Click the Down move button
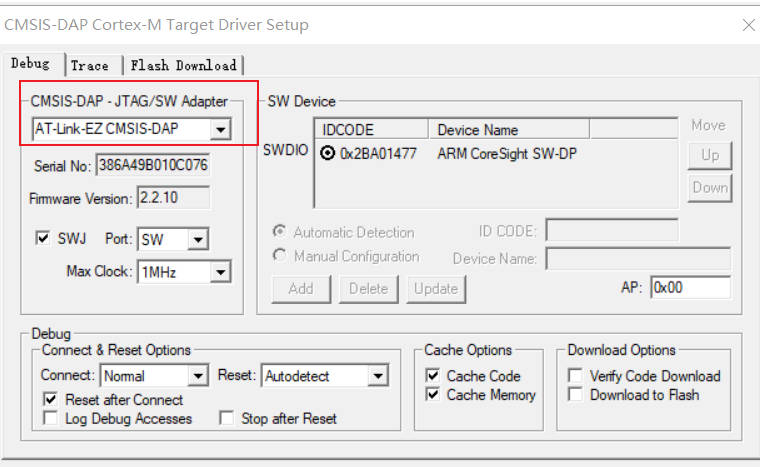 pyautogui.click(x=710, y=188)
